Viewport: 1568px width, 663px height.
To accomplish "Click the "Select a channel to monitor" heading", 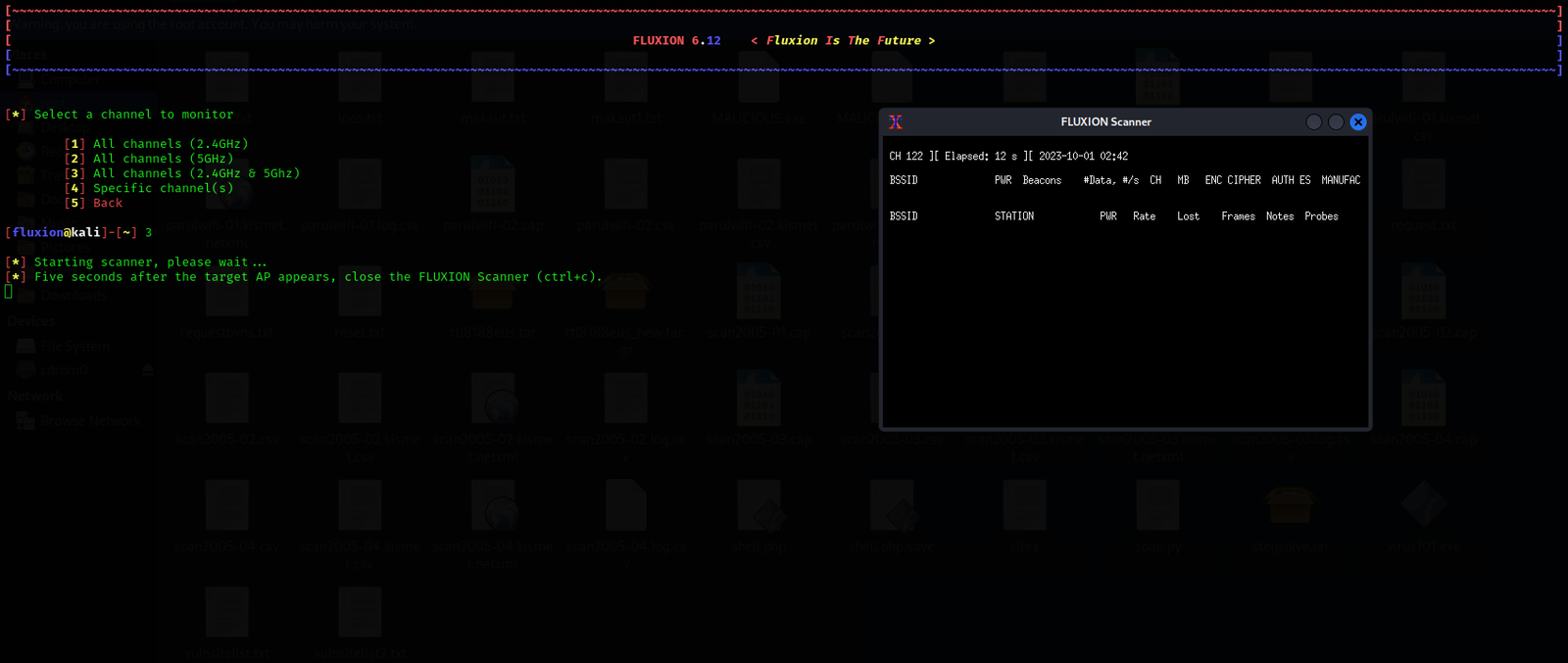I will (x=134, y=115).
